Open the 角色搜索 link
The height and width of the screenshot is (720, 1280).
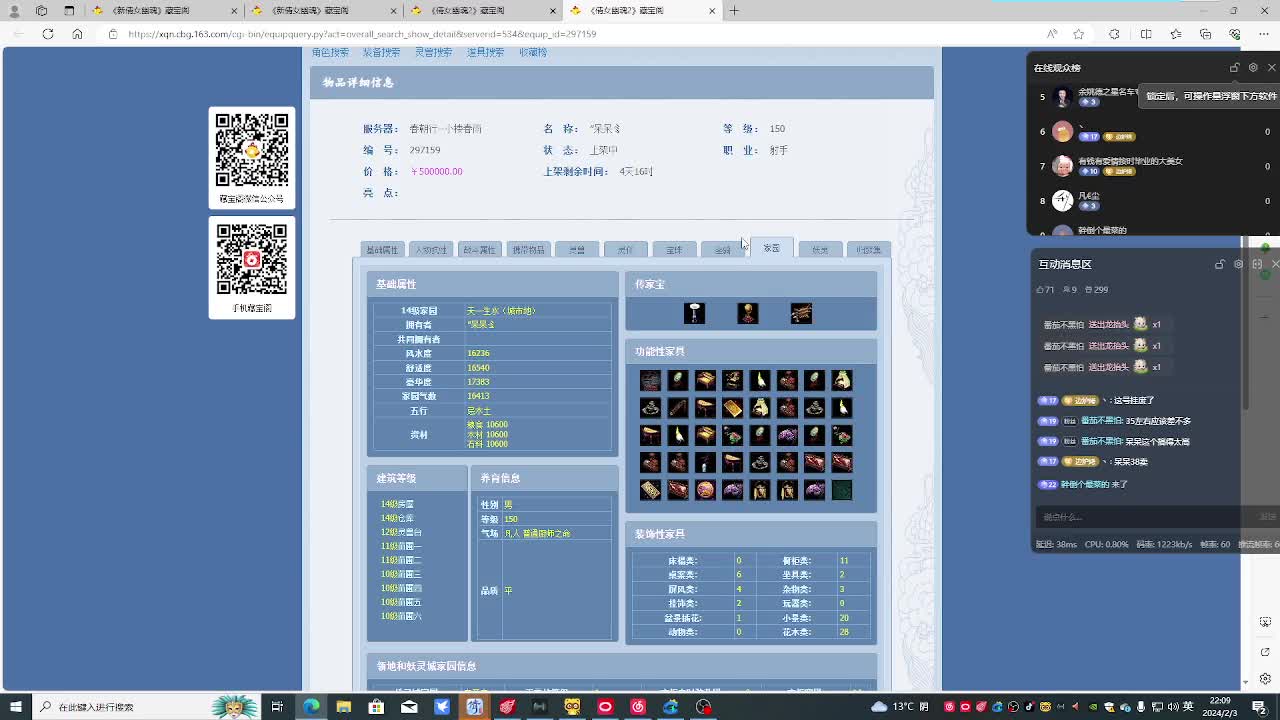330,52
